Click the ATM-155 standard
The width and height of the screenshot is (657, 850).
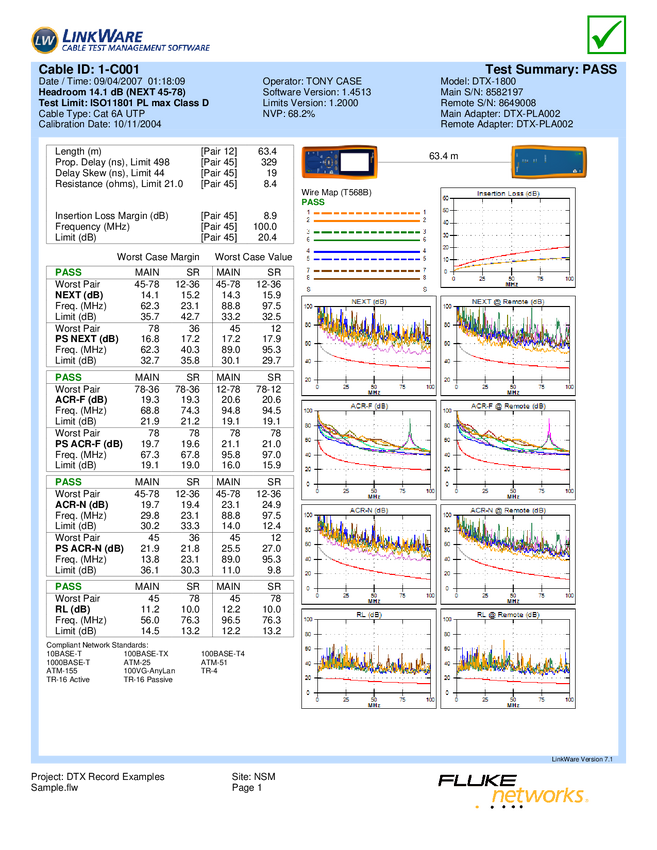[x=62, y=671]
